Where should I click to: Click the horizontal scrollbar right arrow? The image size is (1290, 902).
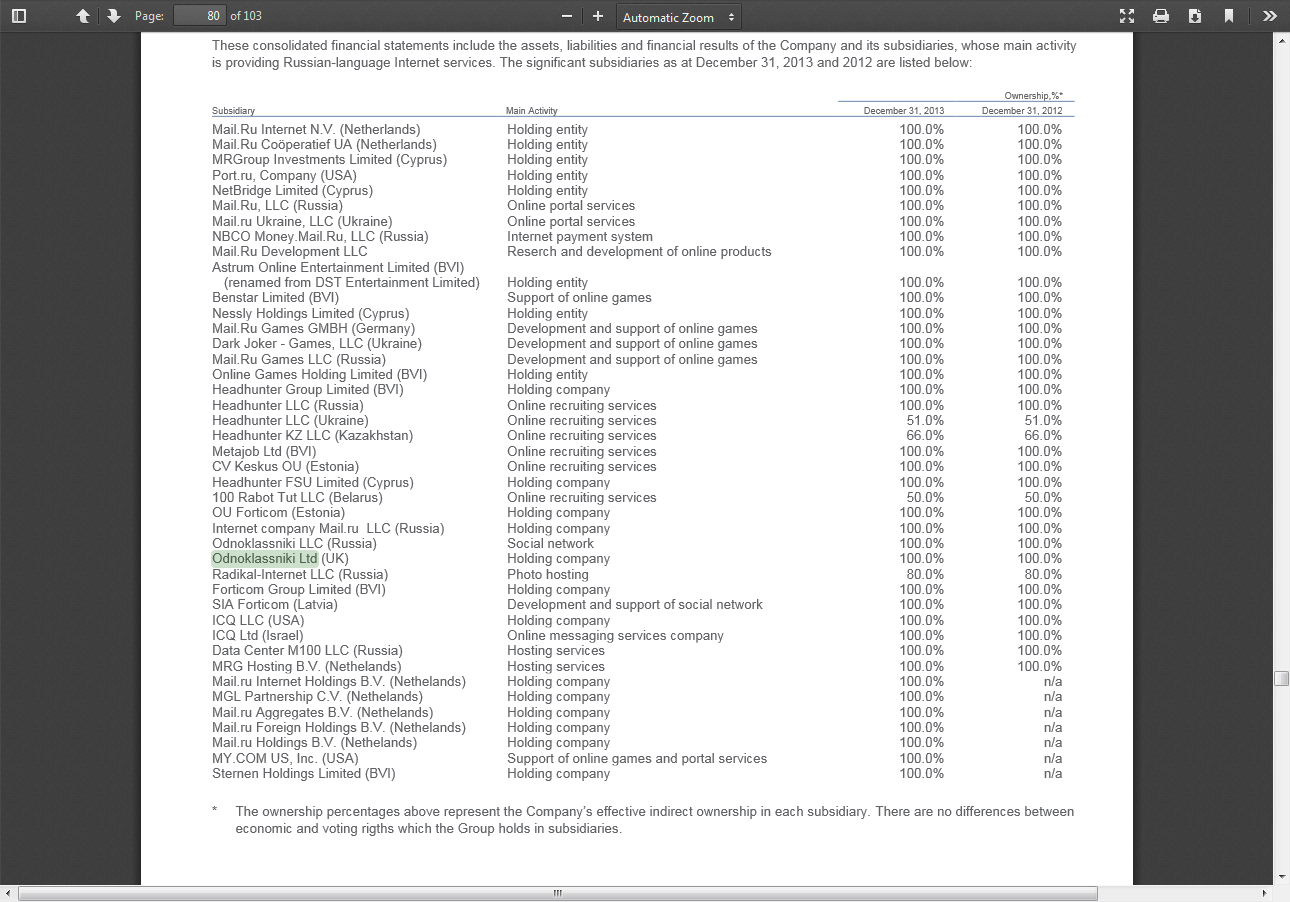tap(1266, 894)
